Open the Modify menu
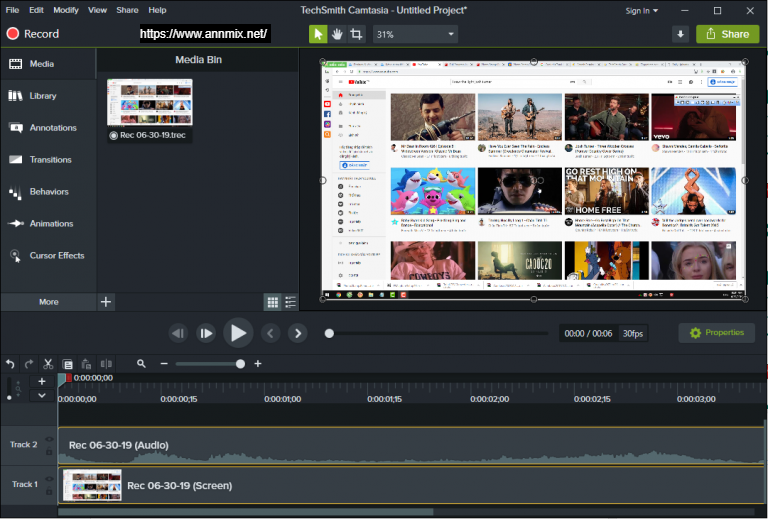This screenshot has width=768, height=519. pos(66,10)
